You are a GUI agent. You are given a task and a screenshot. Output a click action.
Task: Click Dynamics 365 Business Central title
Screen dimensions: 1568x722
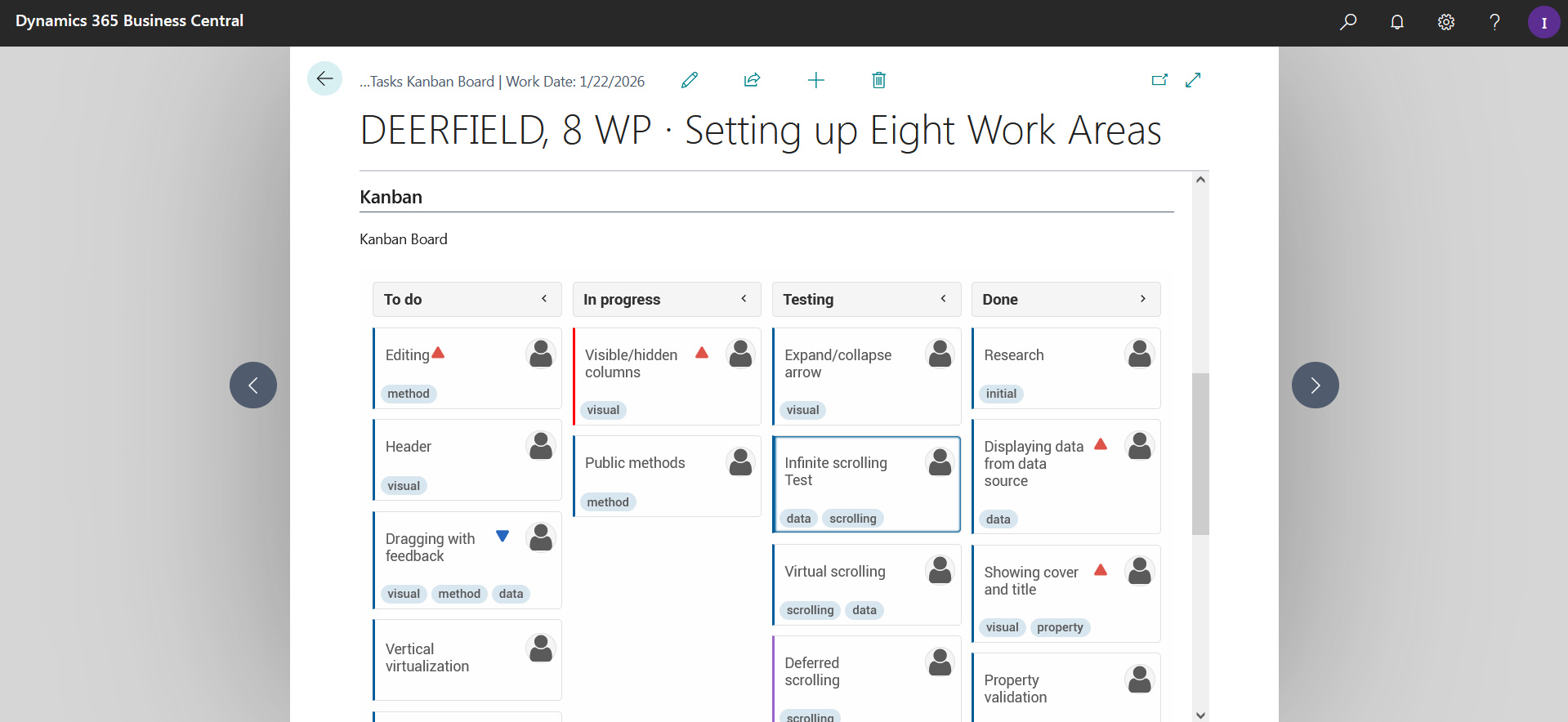(x=129, y=21)
